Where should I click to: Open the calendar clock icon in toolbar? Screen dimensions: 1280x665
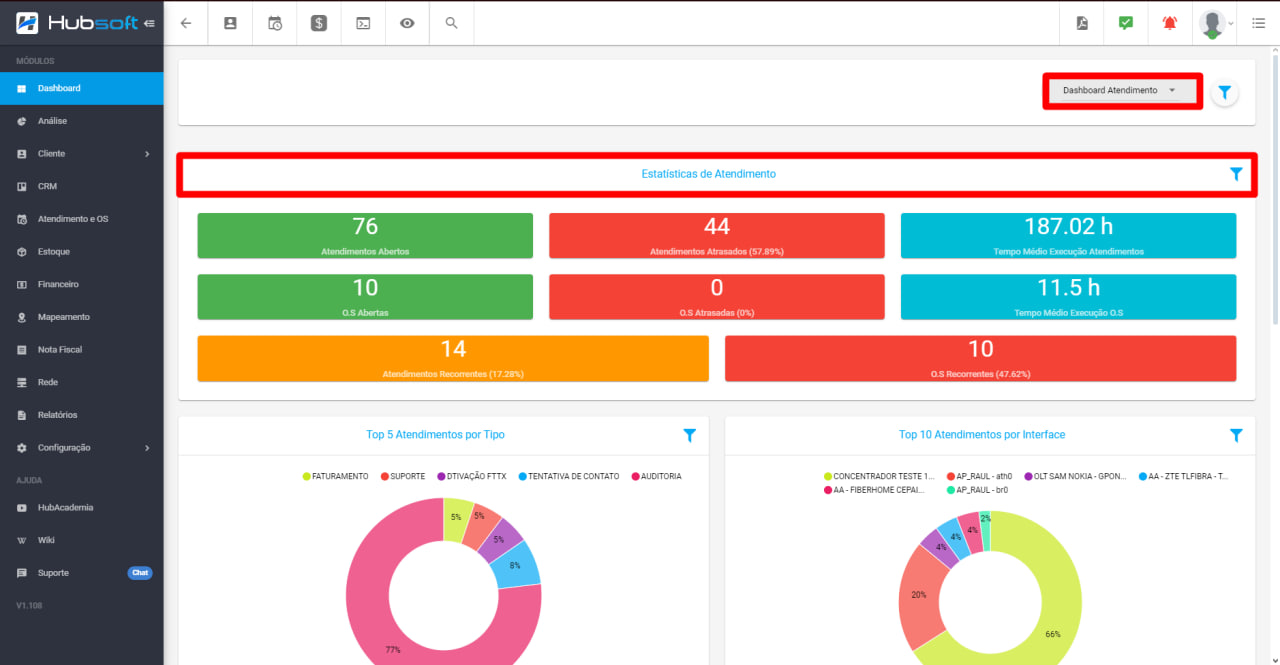pos(275,23)
